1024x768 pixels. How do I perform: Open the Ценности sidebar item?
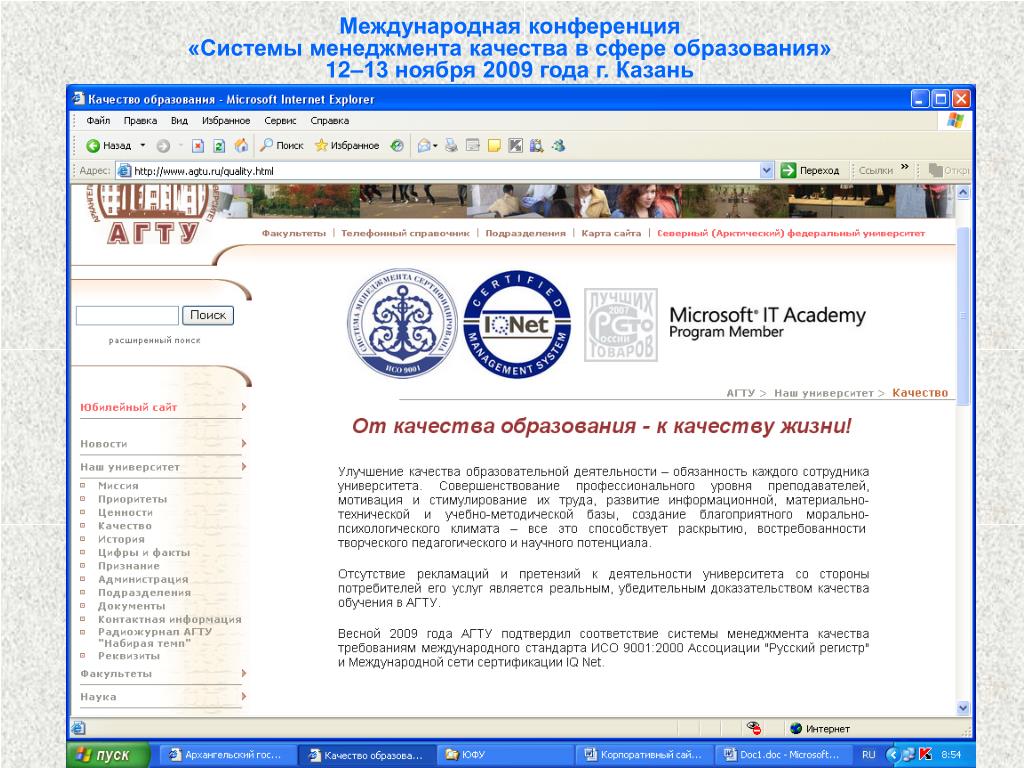click(x=125, y=513)
